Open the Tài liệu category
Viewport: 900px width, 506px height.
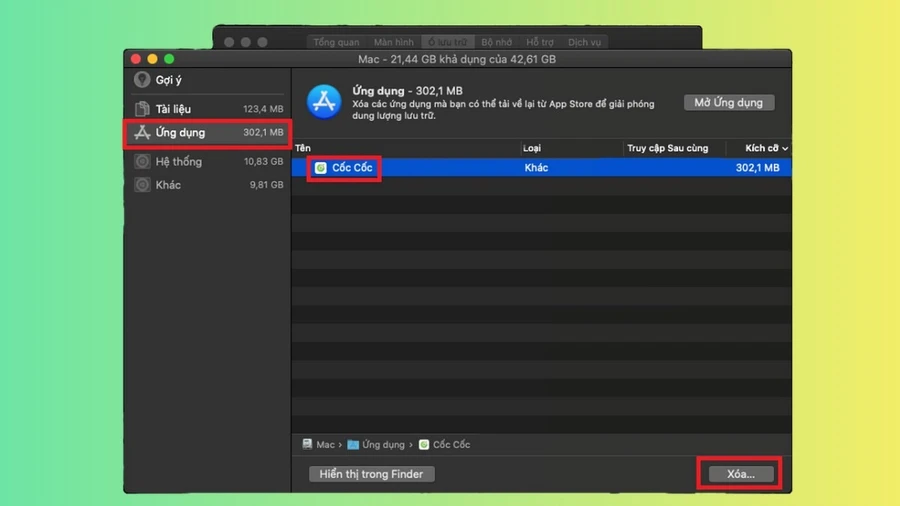(x=208, y=108)
